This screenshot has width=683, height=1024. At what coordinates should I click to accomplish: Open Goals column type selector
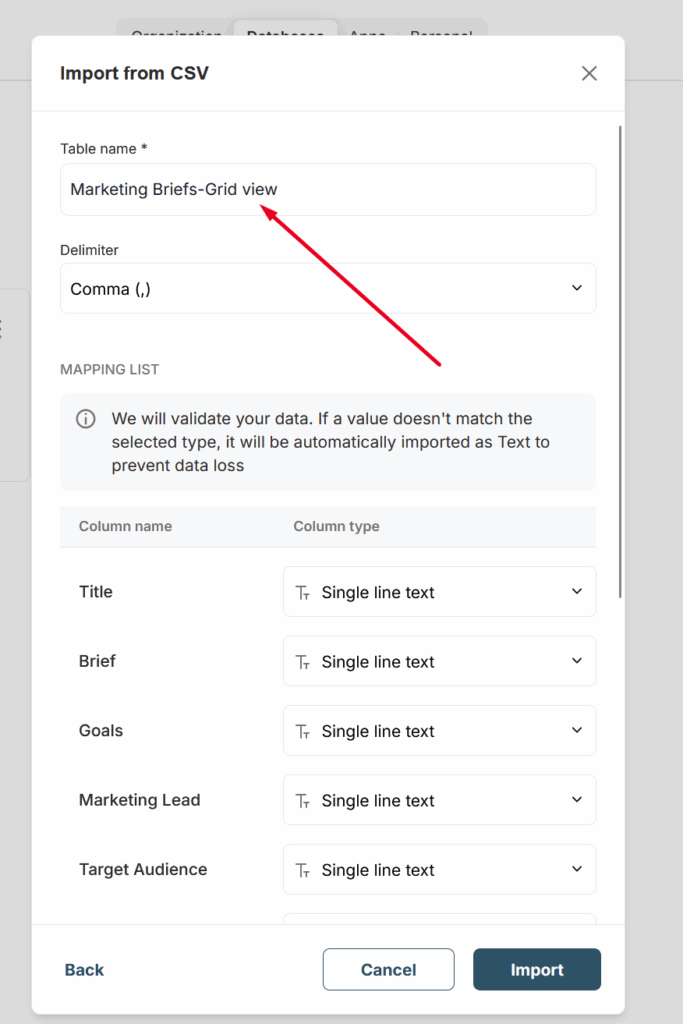click(x=439, y=731)
